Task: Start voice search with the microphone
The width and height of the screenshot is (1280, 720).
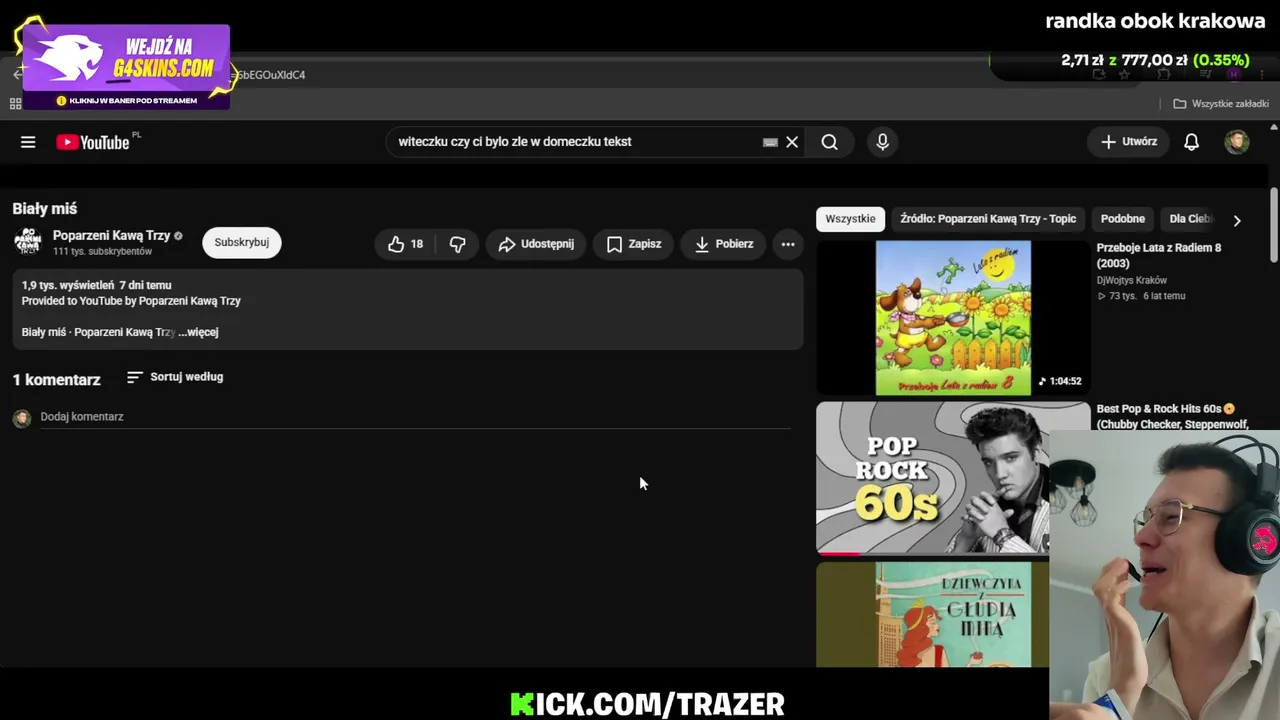Action: click(x=882, y=142)
